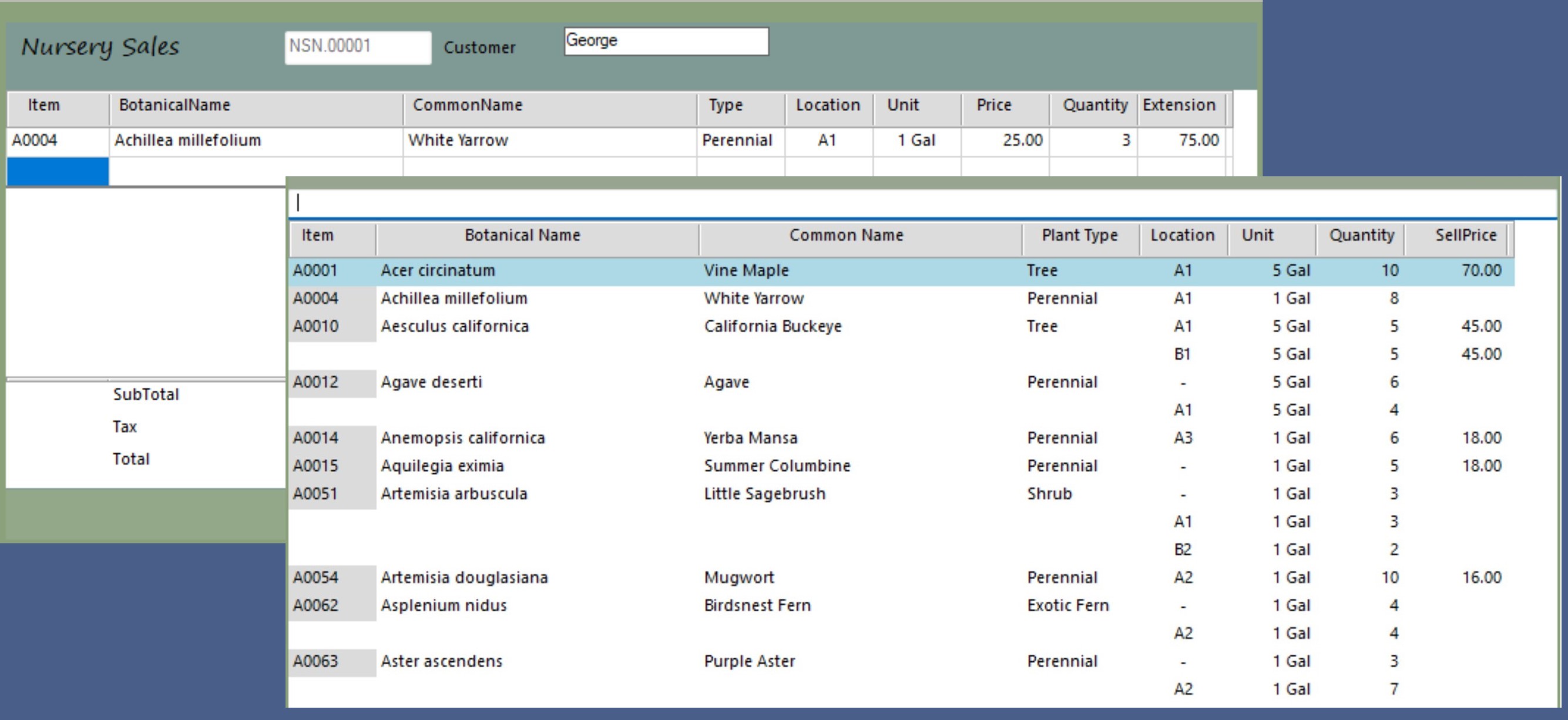1568x720 pixels.
Task: Choose Aesculus californica from the list
Action: tap(454, 326)
